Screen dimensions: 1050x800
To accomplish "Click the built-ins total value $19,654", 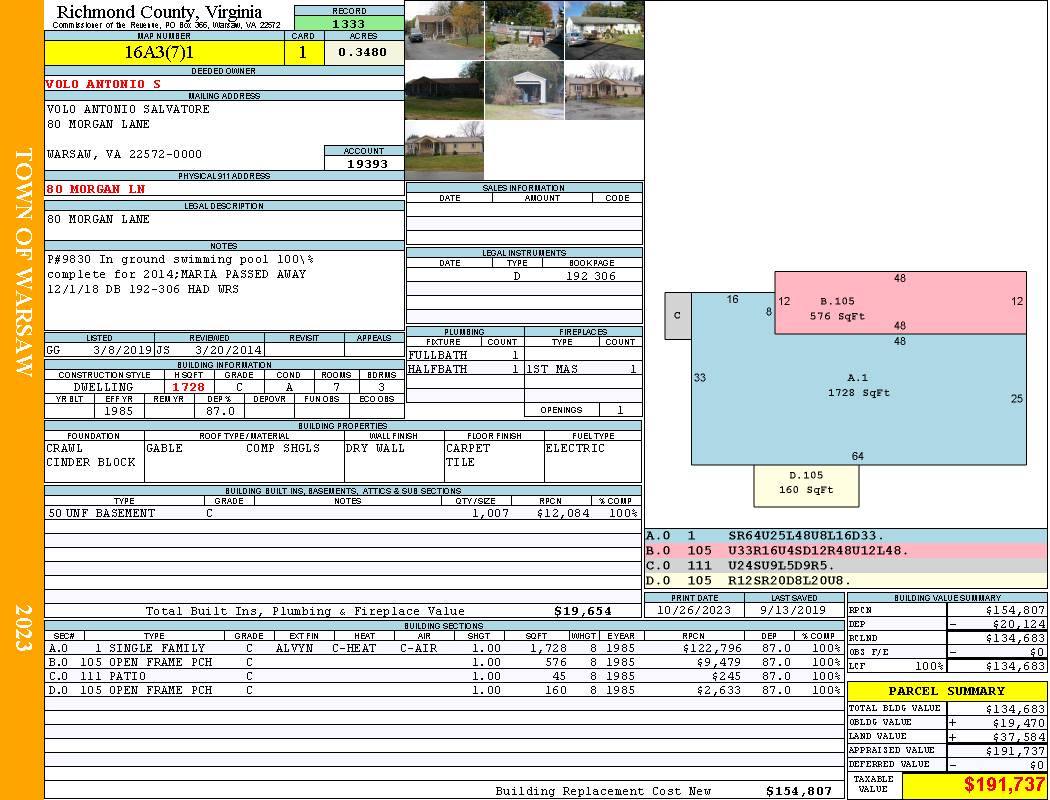I will (583, 611).
